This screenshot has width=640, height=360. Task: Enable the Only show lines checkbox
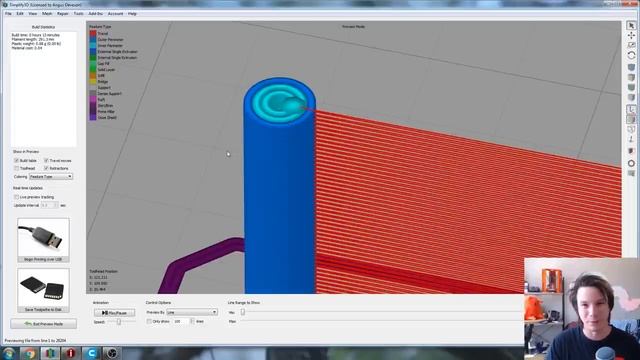(149, 322)
